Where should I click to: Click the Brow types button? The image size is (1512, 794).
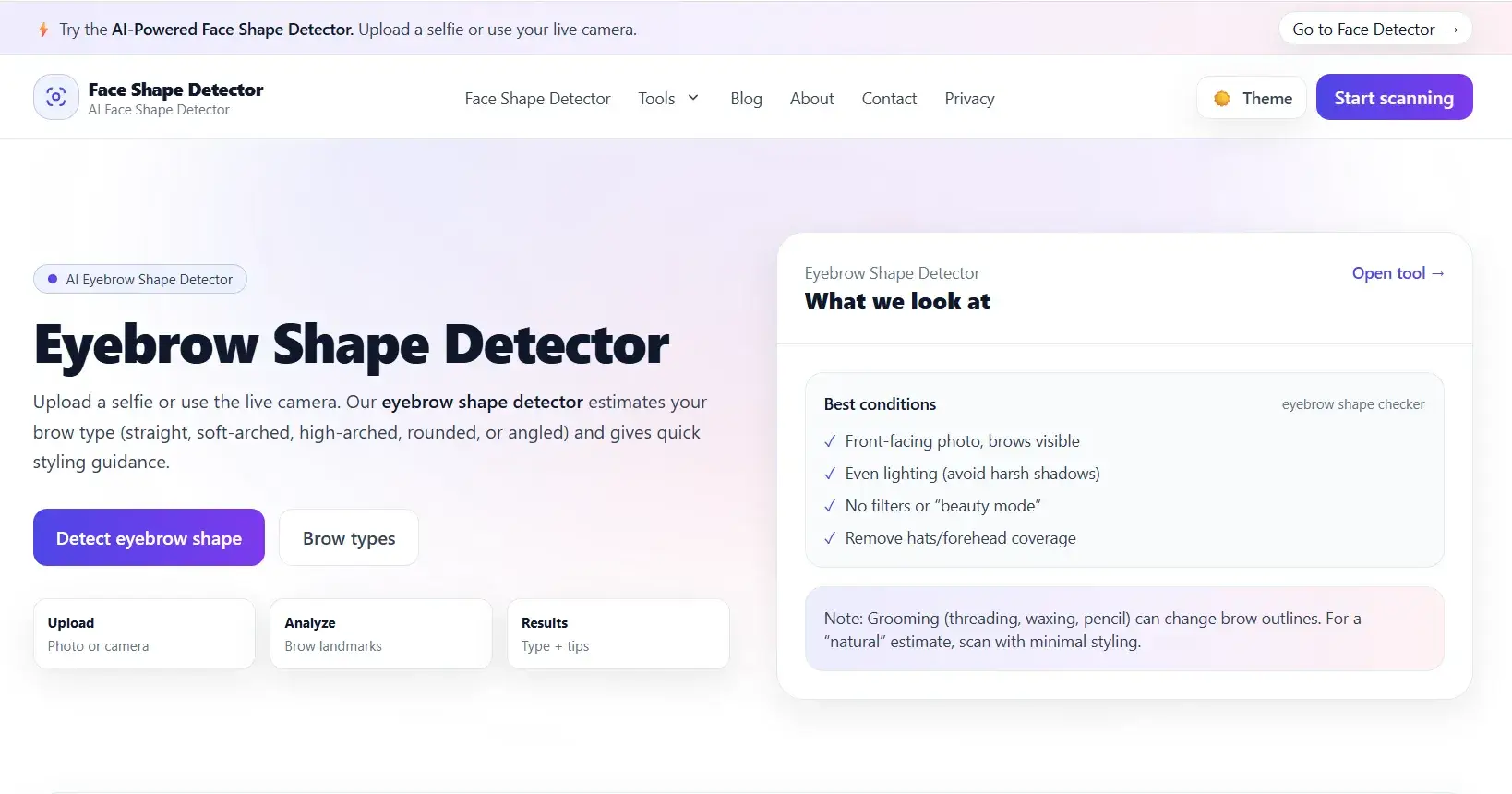point(349,537)
